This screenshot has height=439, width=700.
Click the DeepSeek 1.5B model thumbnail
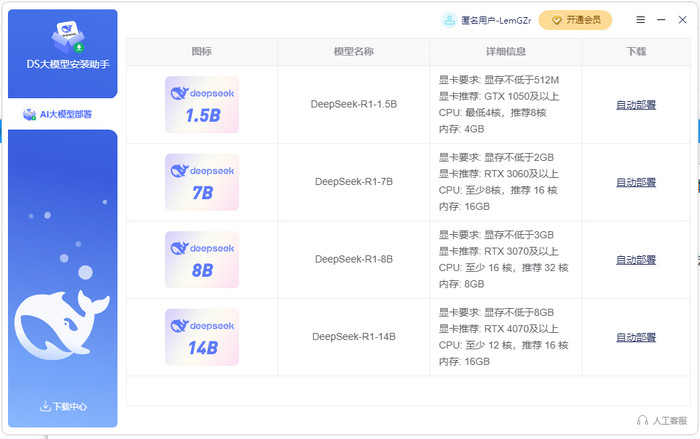point(201,104)
